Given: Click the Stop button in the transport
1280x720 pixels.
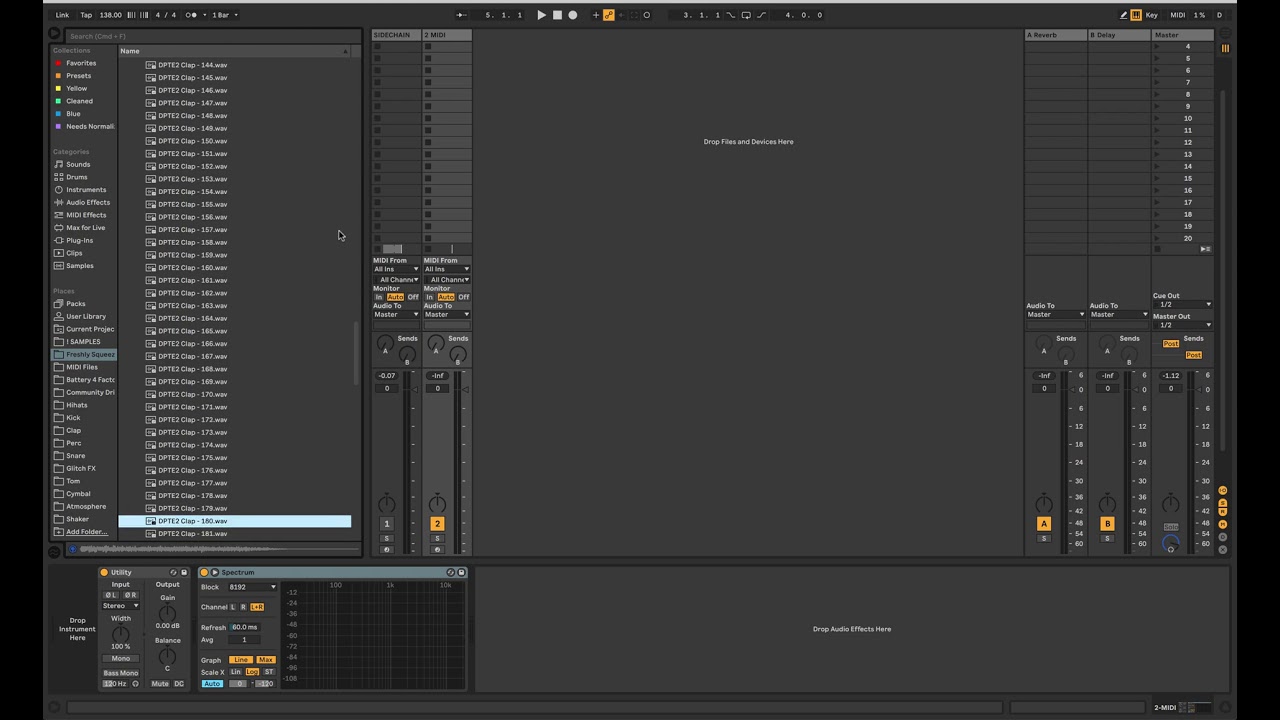Looking at the screenshot, I should pos(557,15).
